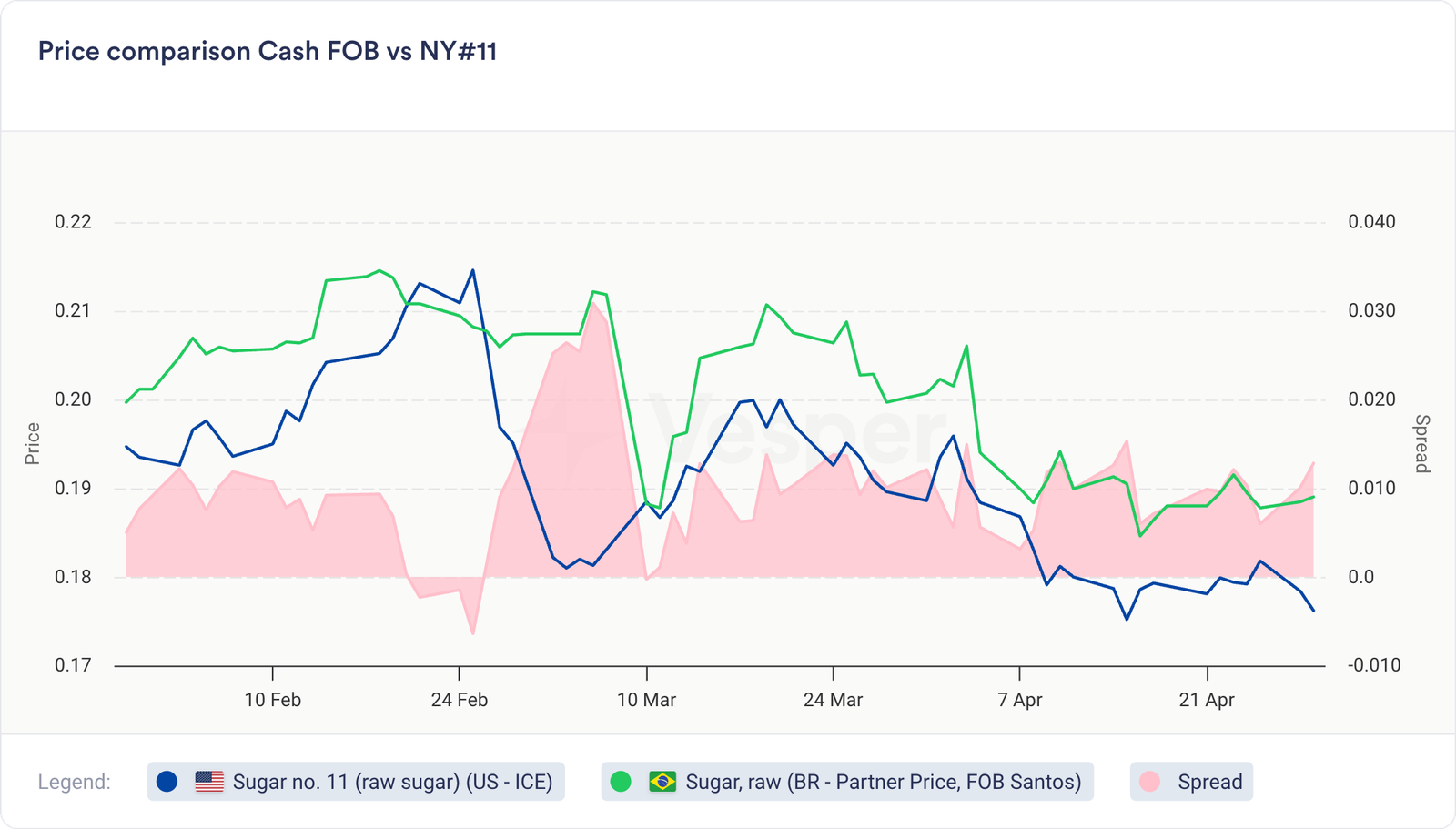Image resolution: width=1456 pixels, height=829 pixels.
Task: Click the blue dot for Sugar no. 11
Action: pos(167,782)
